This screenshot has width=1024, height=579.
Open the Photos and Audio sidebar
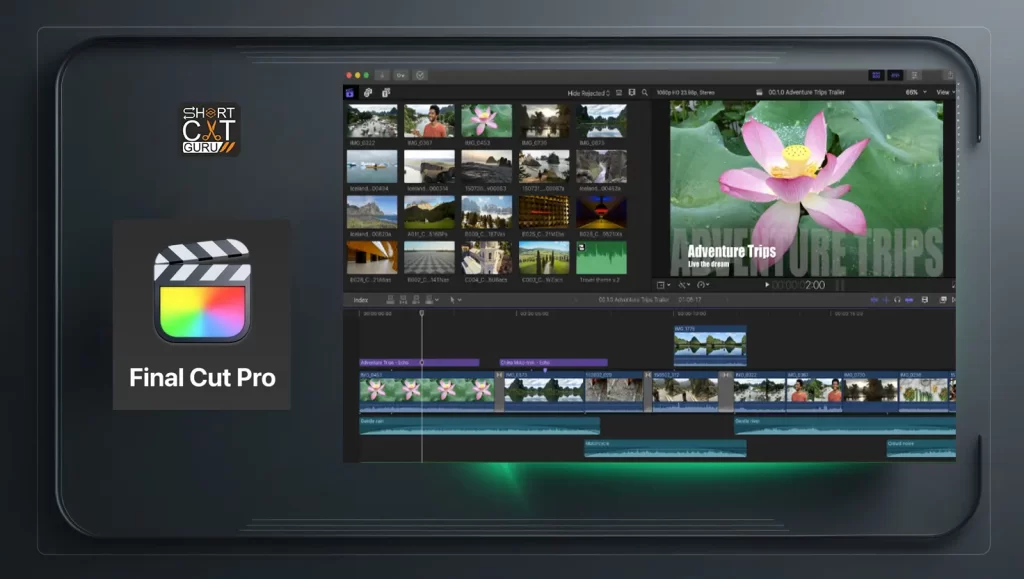tap(368, 93)
